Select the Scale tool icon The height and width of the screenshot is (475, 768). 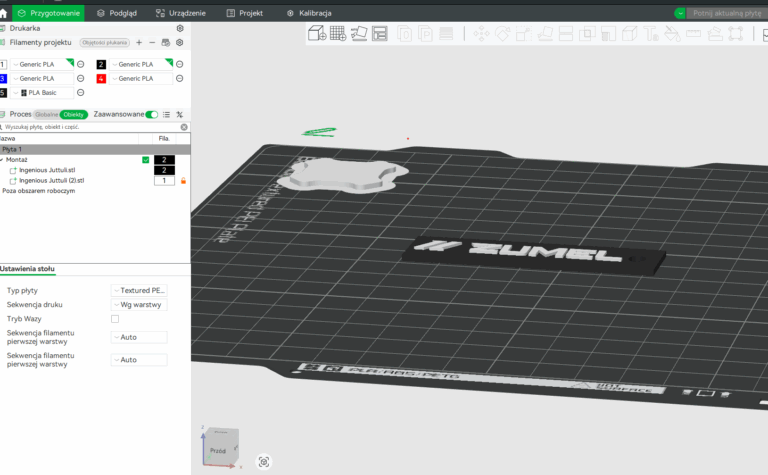[524, 34]
